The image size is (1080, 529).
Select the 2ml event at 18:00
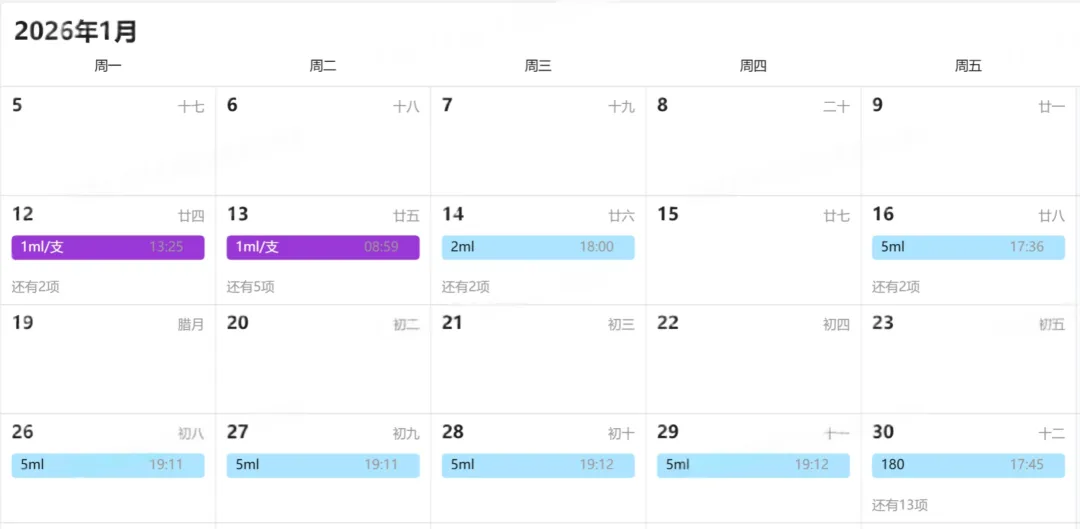[x=538, y=247]
